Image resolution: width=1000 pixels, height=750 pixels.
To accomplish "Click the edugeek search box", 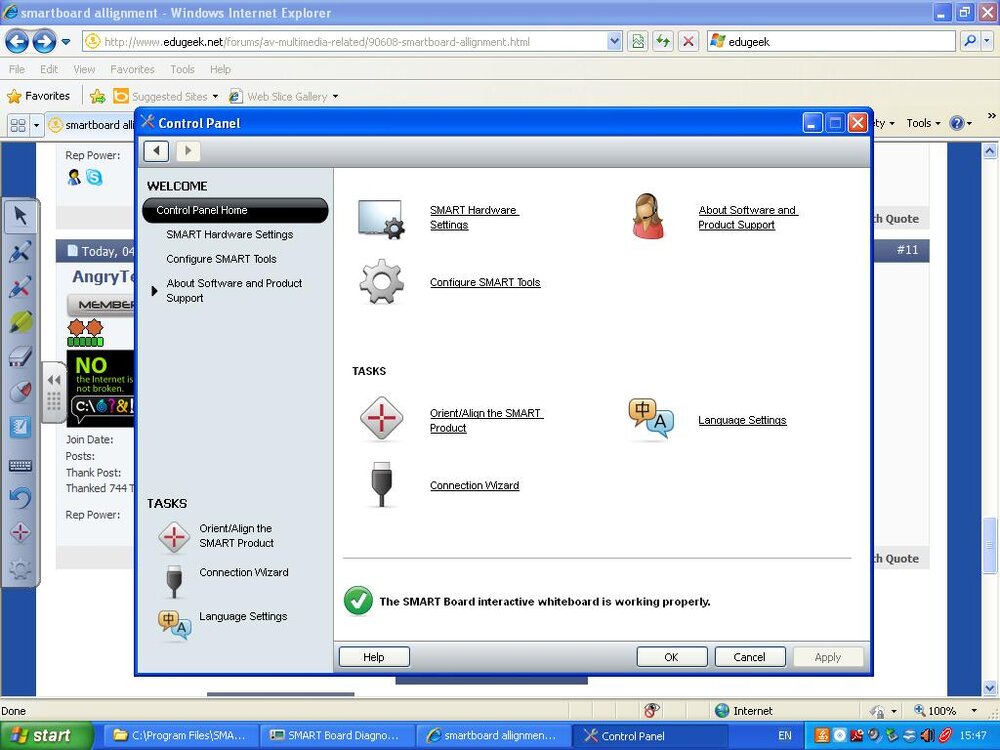I will (831, 41).
